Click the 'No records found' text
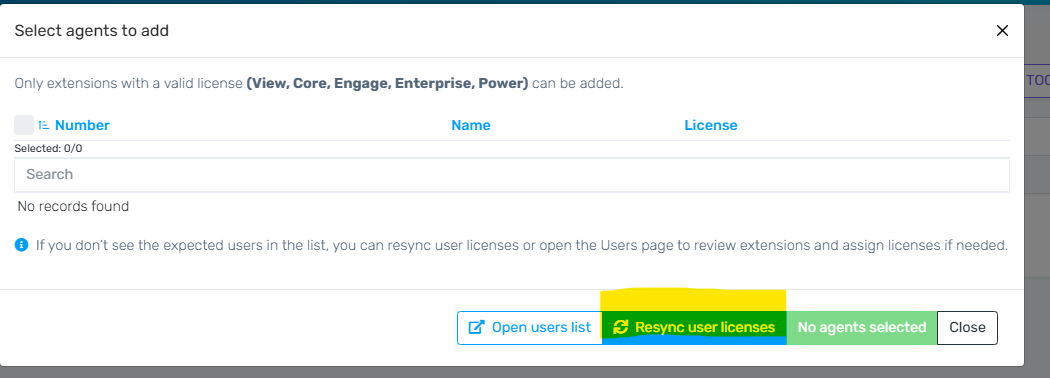Viewport: 1050px width, 378px height. point(73,206)
